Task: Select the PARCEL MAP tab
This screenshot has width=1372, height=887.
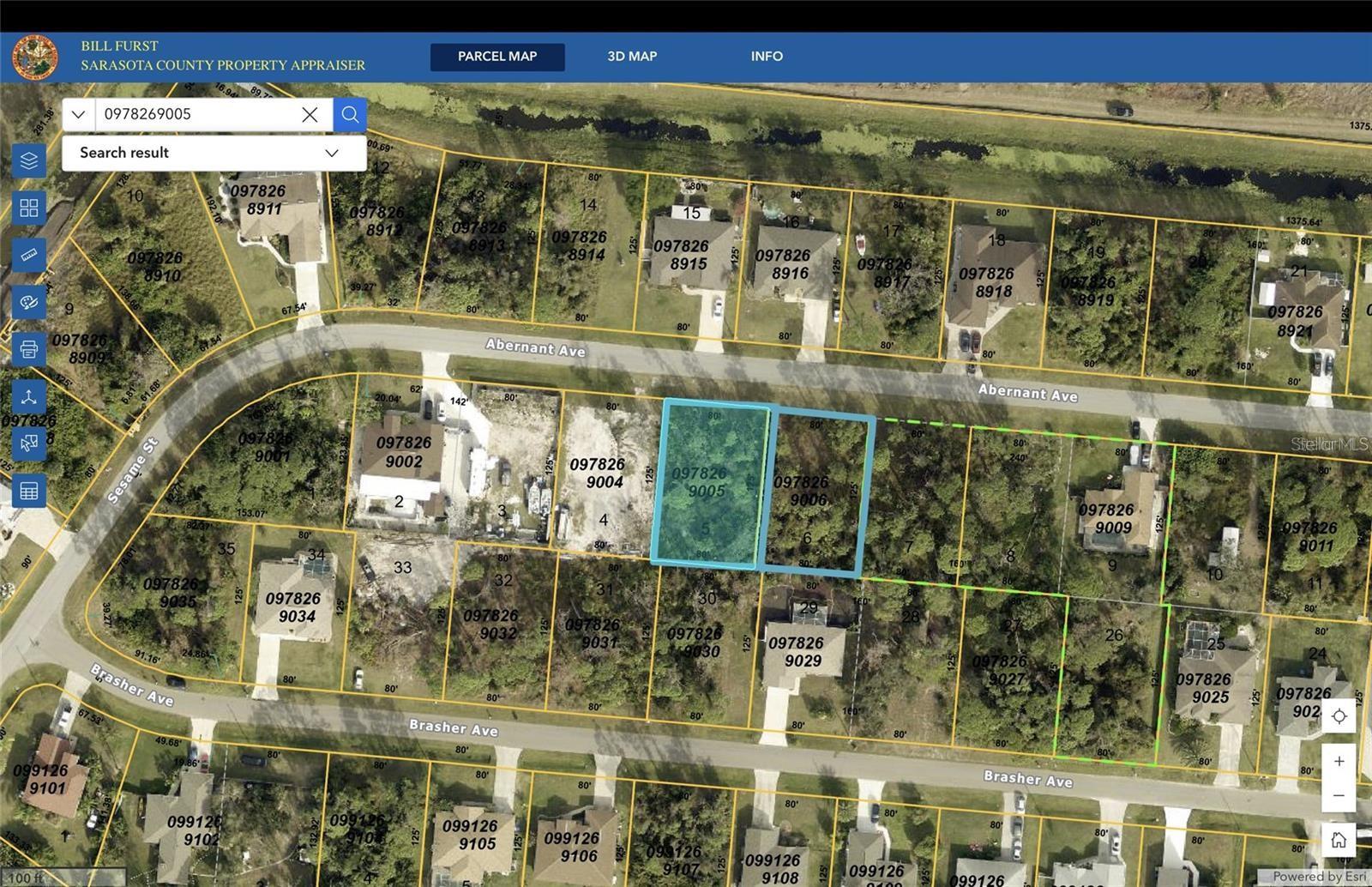Action: [497, 57]
